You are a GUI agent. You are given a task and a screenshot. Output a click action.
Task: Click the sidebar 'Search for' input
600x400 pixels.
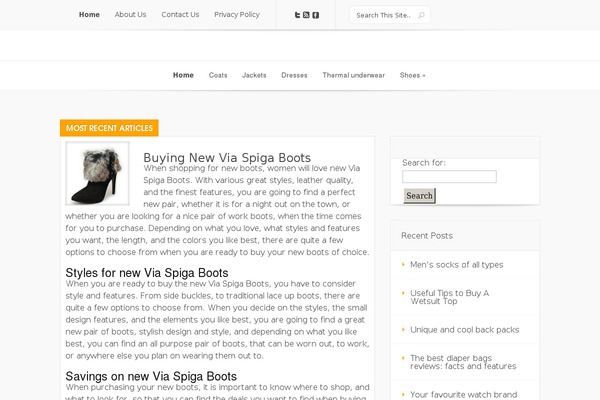[x=449, y=176]
